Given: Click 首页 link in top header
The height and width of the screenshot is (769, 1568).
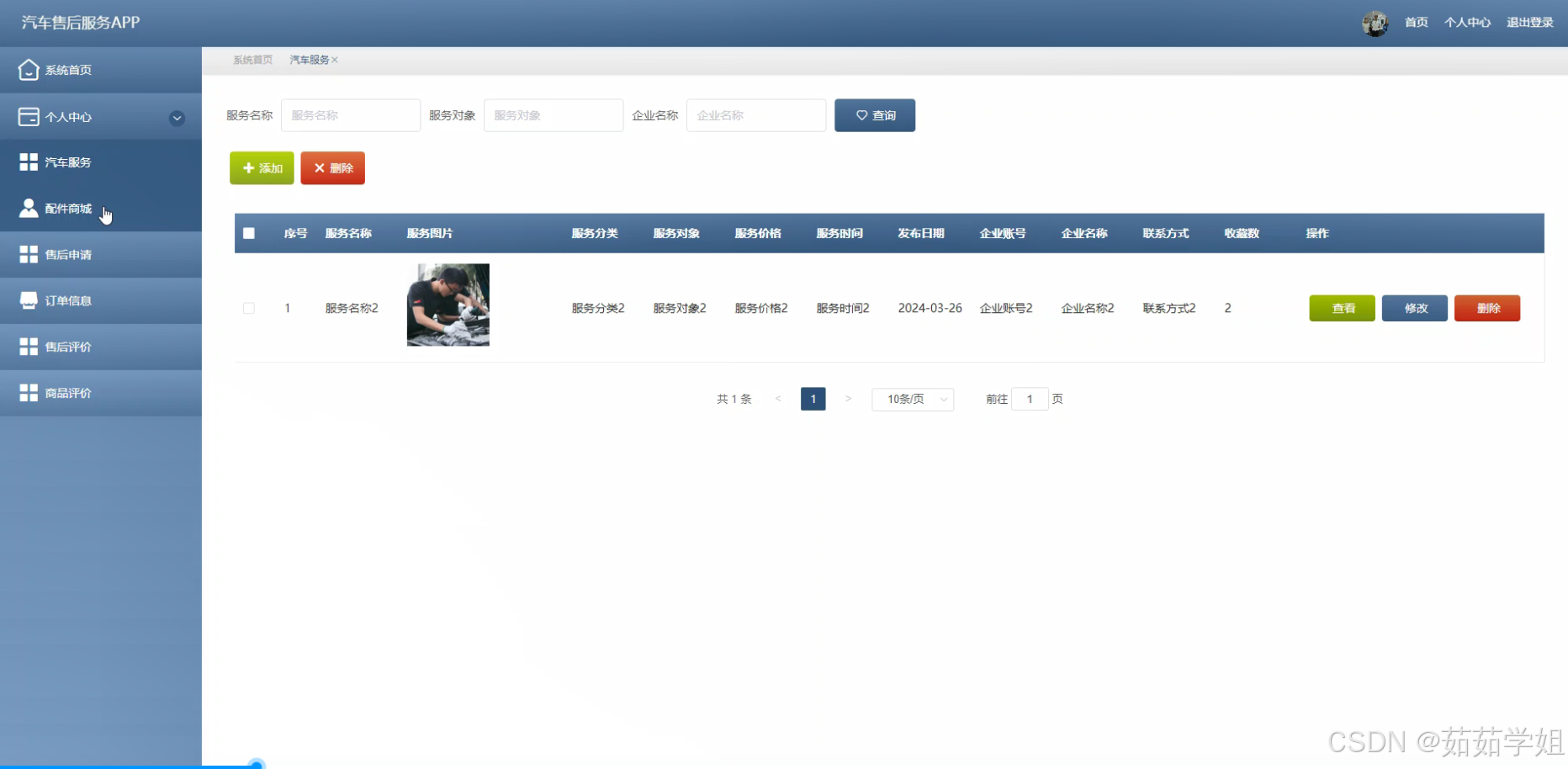Looking at the screenshot, I should tap(1417, 23).
